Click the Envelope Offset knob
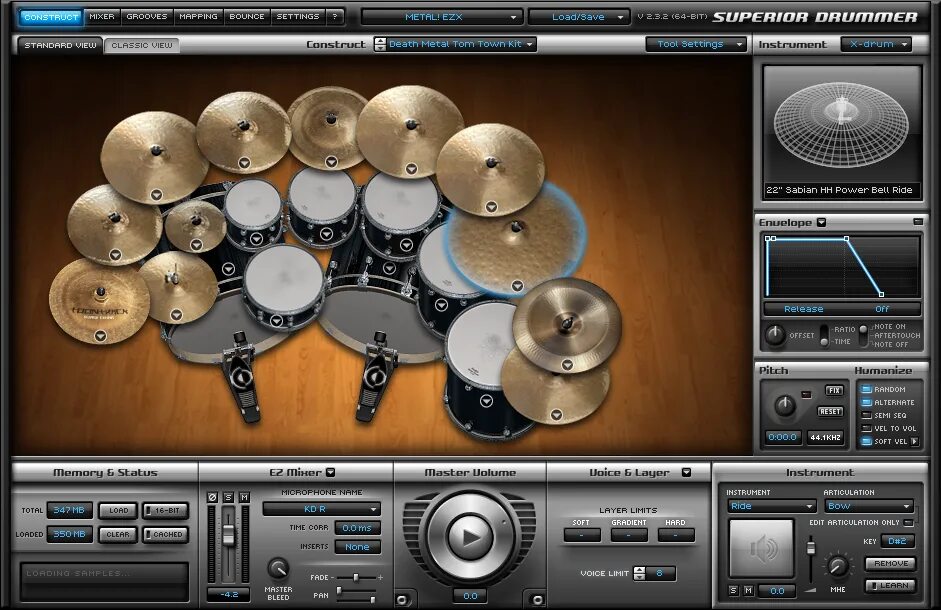 775,334
